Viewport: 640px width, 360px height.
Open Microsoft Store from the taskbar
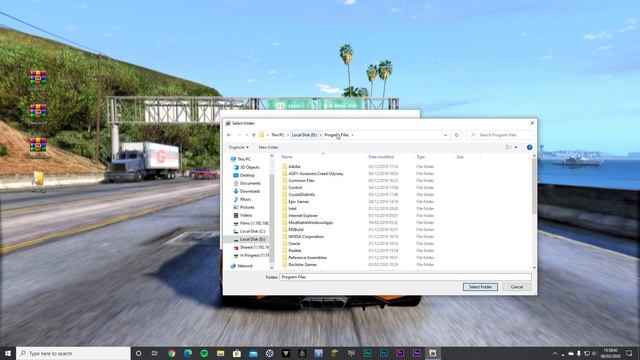[237, 353]
